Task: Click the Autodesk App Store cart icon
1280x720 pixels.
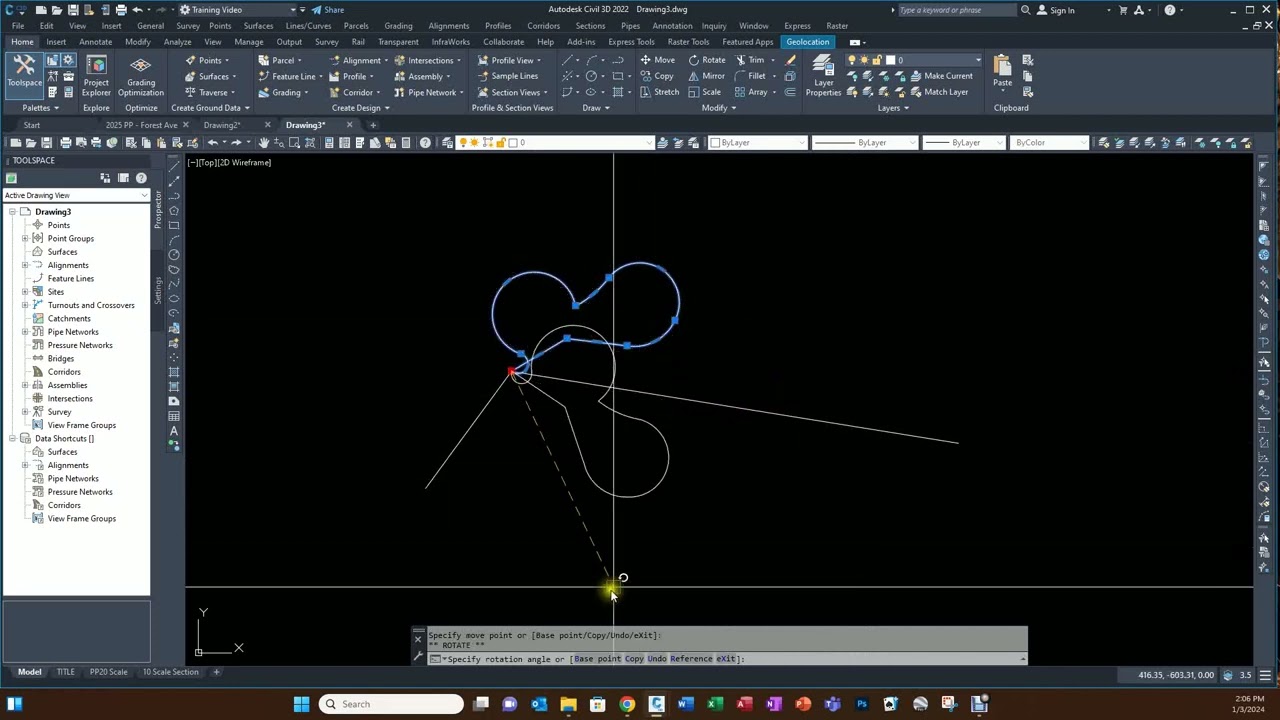Action: (1123, 10)
